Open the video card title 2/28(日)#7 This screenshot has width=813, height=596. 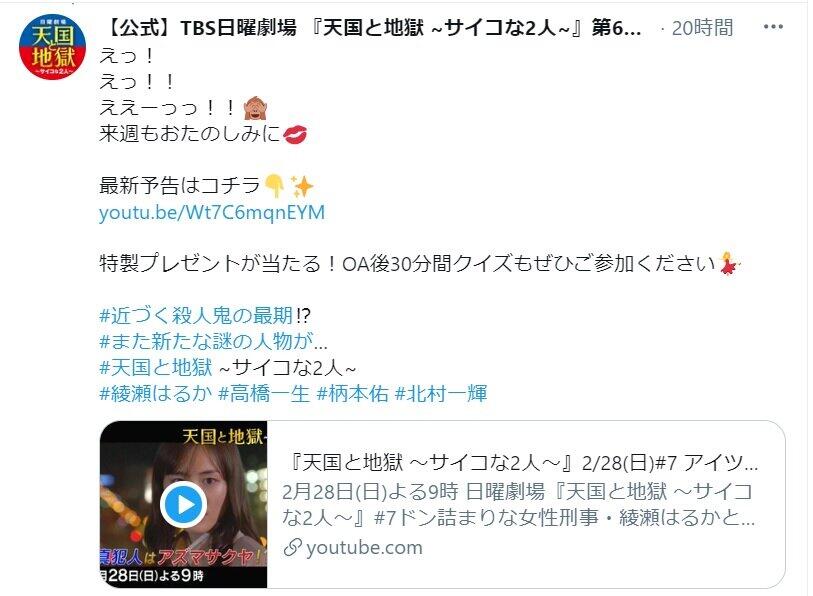click(524, 462)
